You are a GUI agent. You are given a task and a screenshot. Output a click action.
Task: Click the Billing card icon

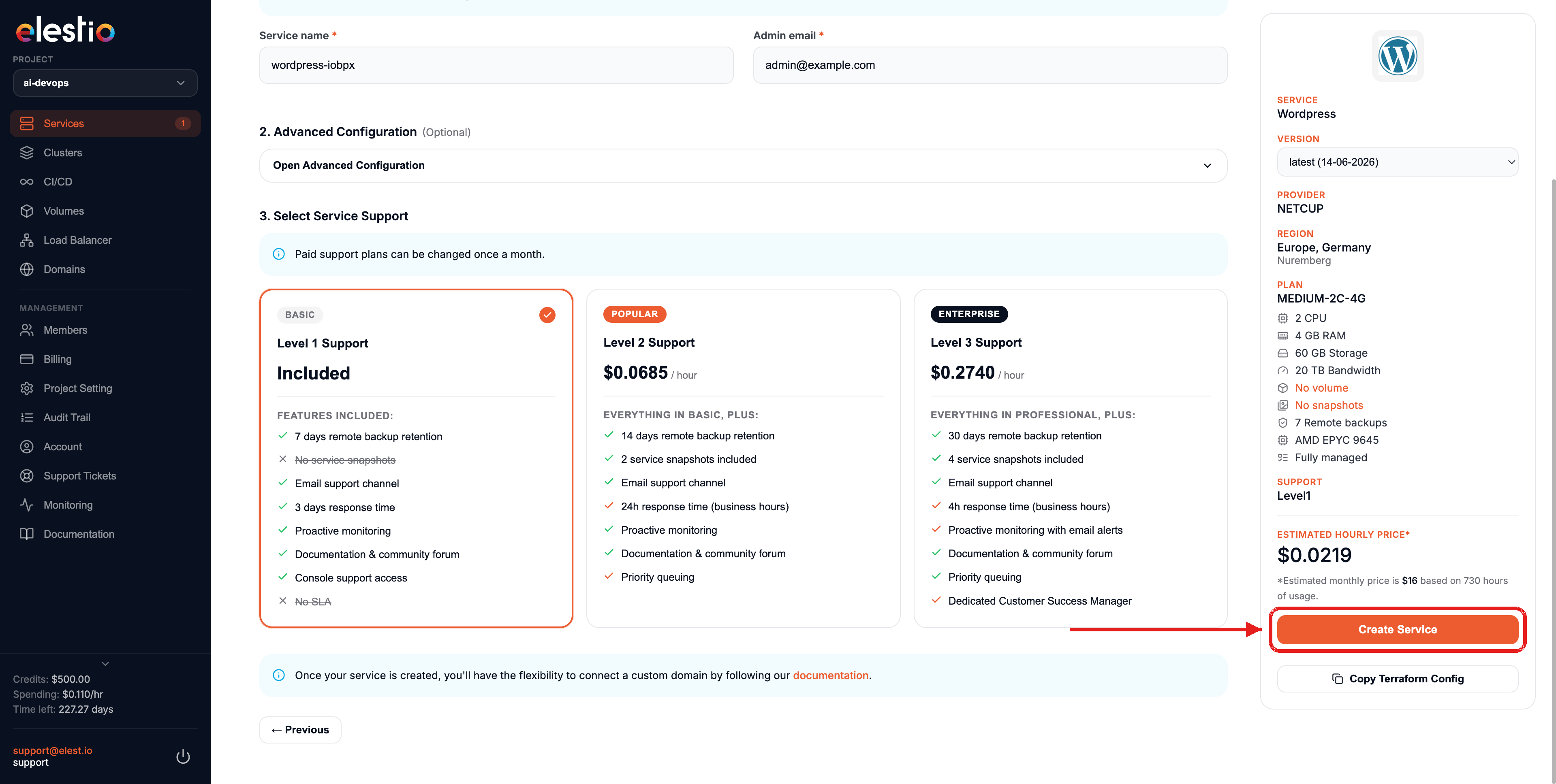pyautogui.click(x=27, y=359)
